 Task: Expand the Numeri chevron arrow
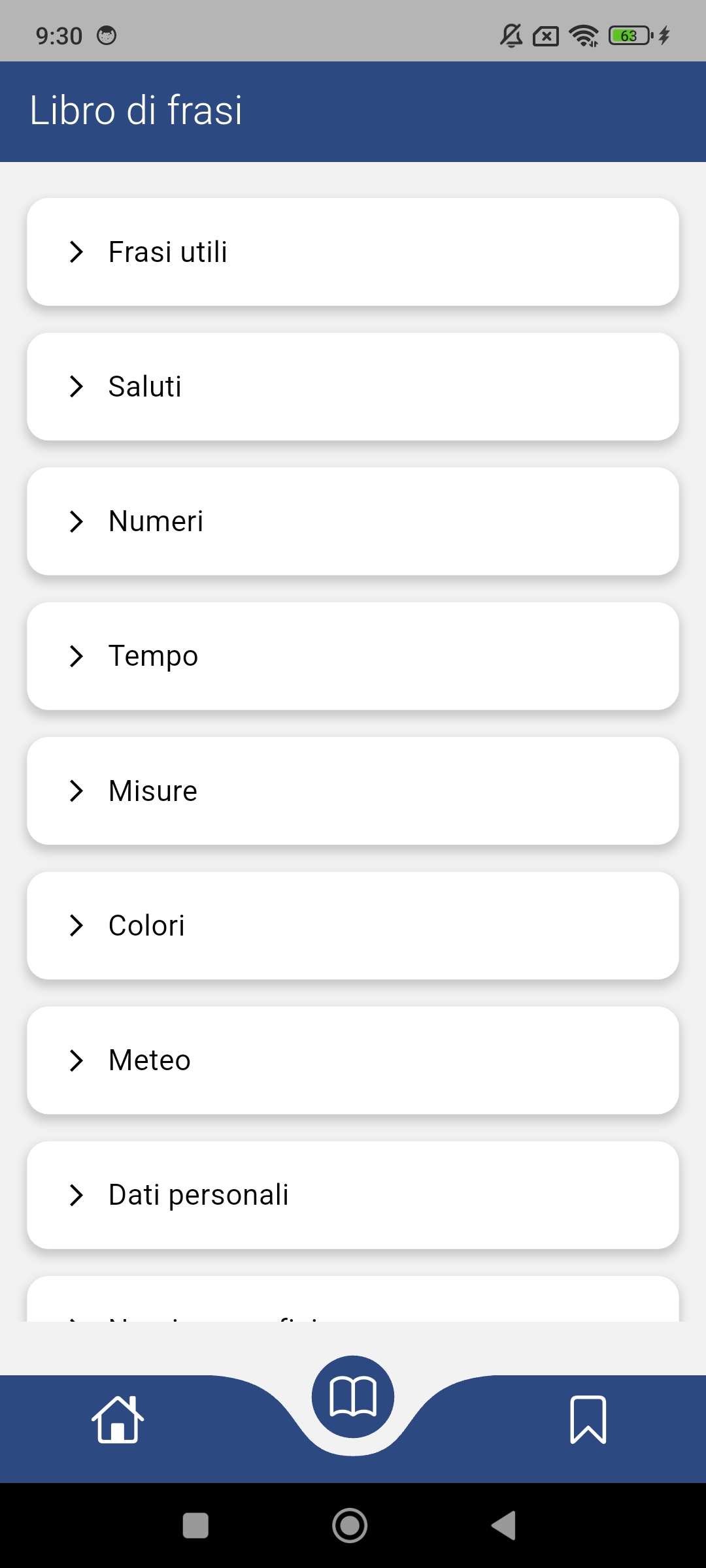pyautogui.click(x=76, y=521)
